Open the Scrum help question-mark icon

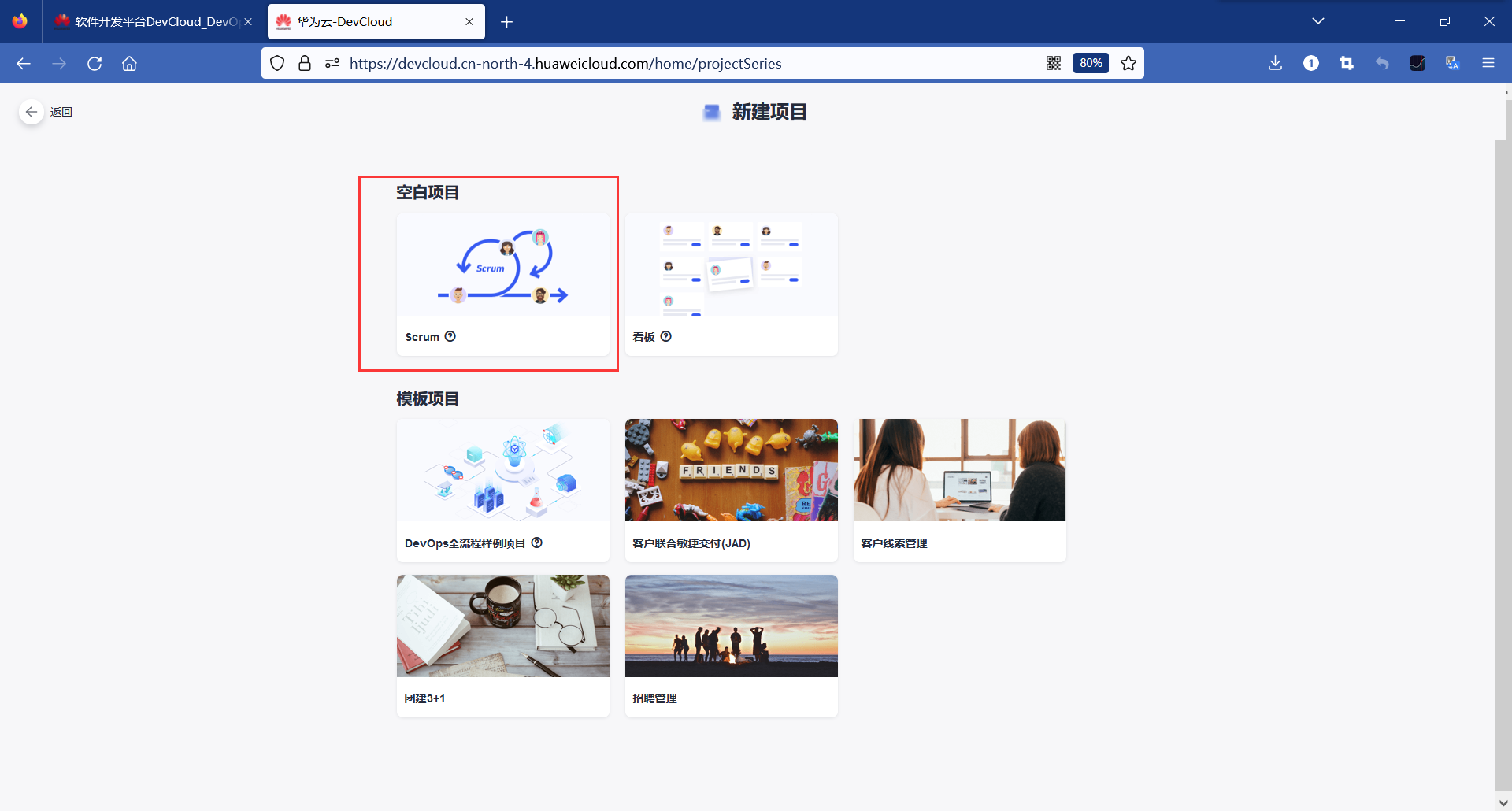click(450, 336)
